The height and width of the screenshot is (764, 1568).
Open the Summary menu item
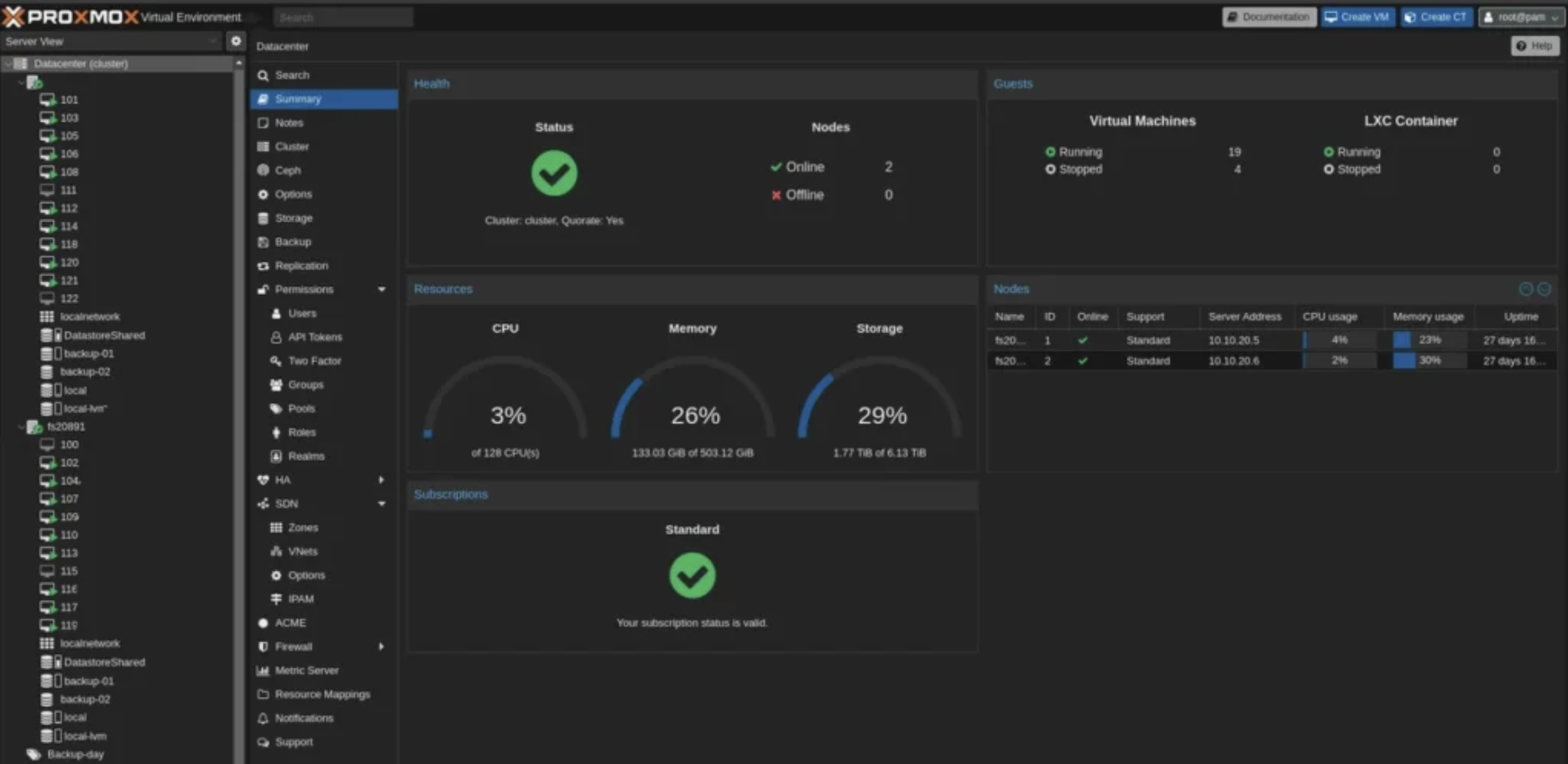[x=323, y=99]
